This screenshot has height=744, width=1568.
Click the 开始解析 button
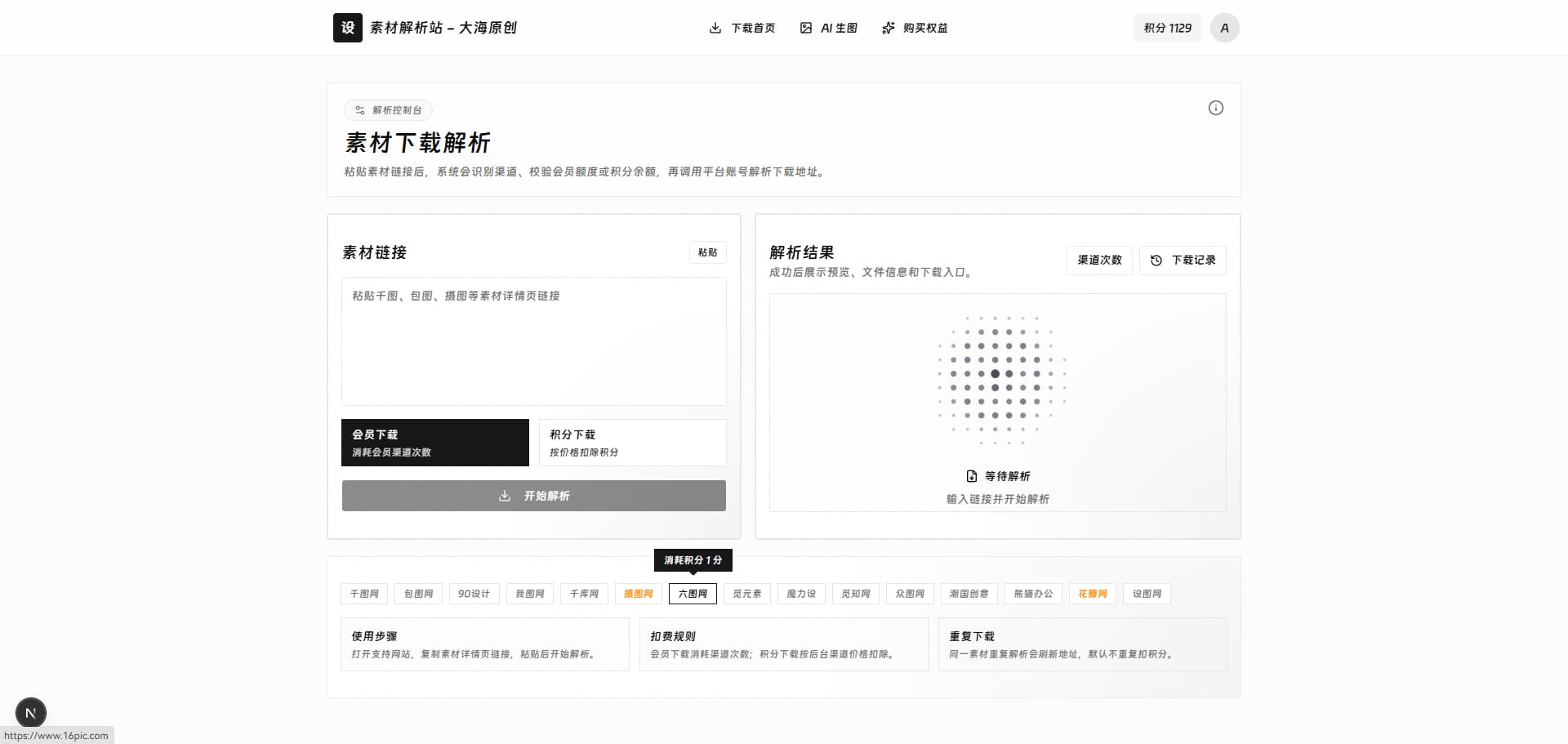tap(534, 496)
